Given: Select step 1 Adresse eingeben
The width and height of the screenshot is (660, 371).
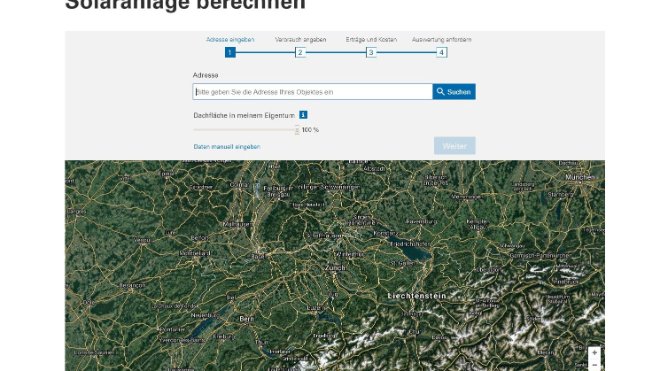Looking at the screenshot, I should pyautogui.click(x=230, y=53).
